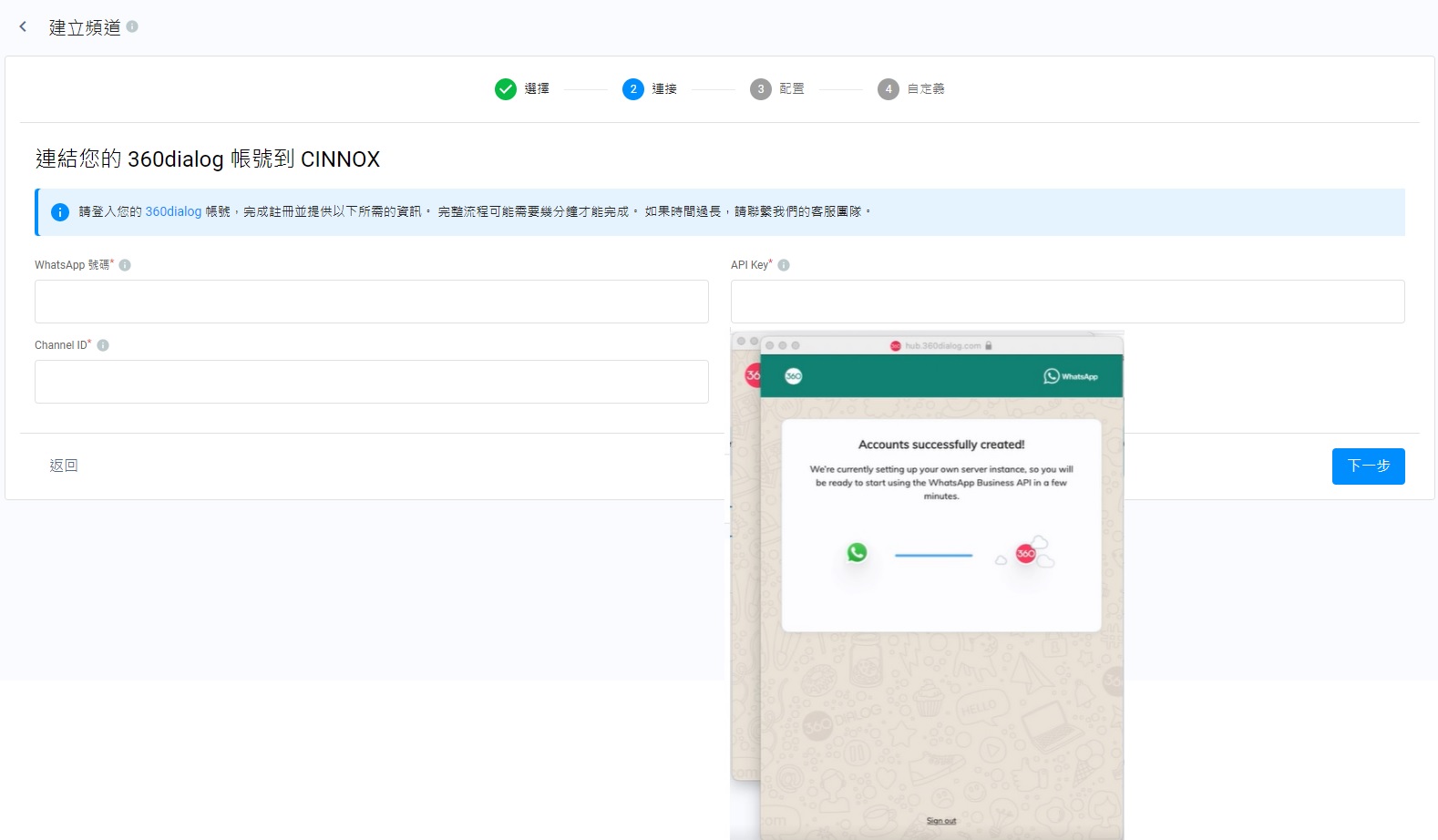The height and width of the screenshot is (840, 1438).
Task: Click the 連接 step label
Action: click(664, 89)
